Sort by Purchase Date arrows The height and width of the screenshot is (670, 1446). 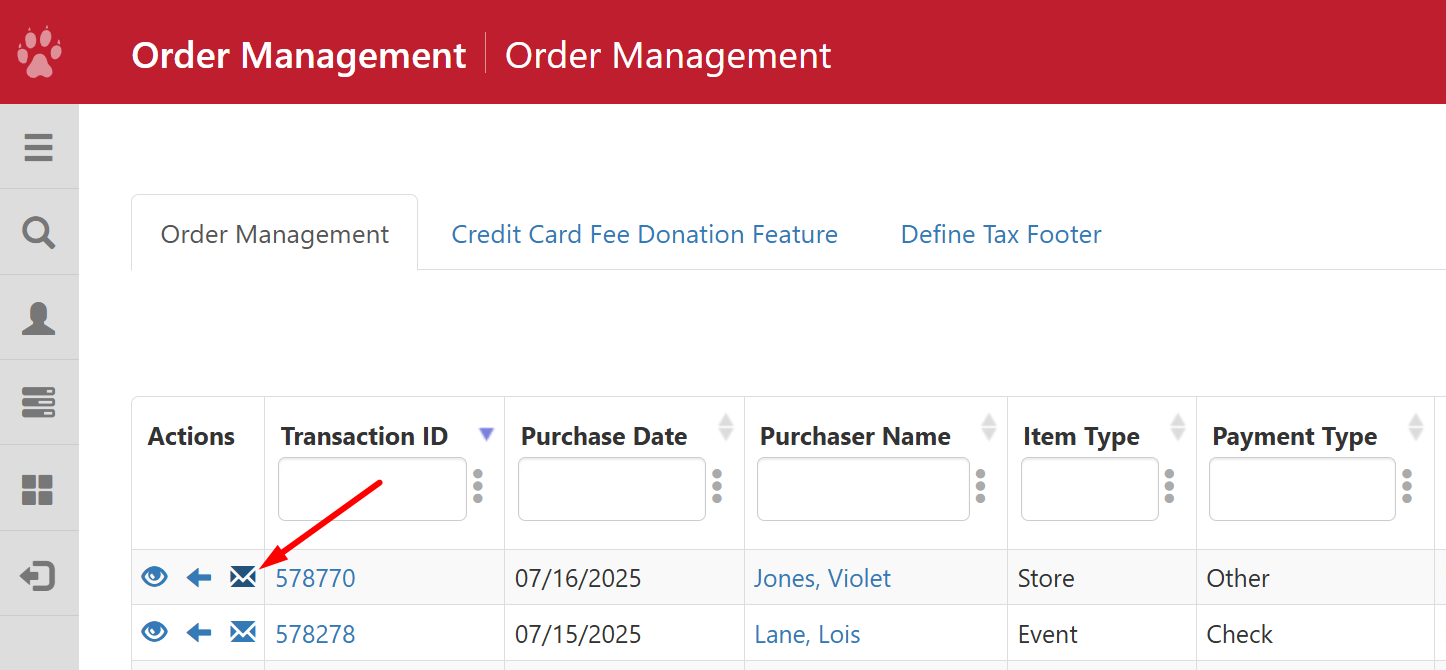726,428
